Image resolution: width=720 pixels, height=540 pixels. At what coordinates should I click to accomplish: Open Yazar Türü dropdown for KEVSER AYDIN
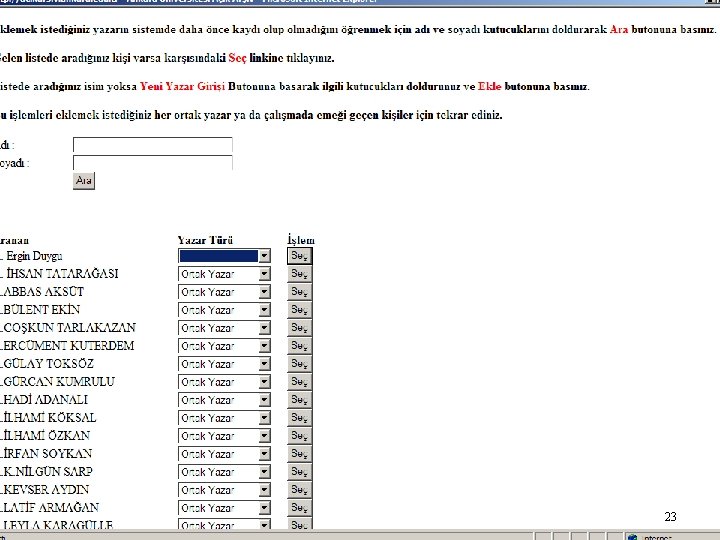pyautogui.click(x=224, y=490)
